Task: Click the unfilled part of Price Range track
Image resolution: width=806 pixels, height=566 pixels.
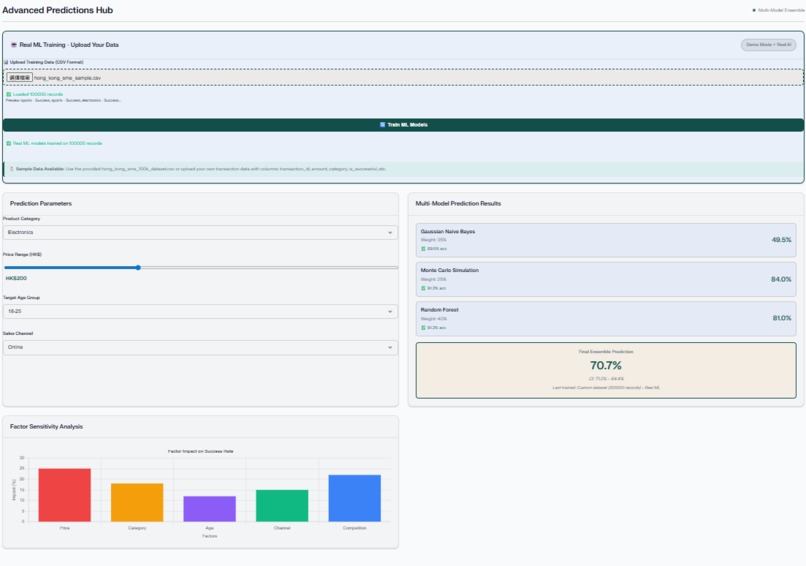Action: [269, 268]
